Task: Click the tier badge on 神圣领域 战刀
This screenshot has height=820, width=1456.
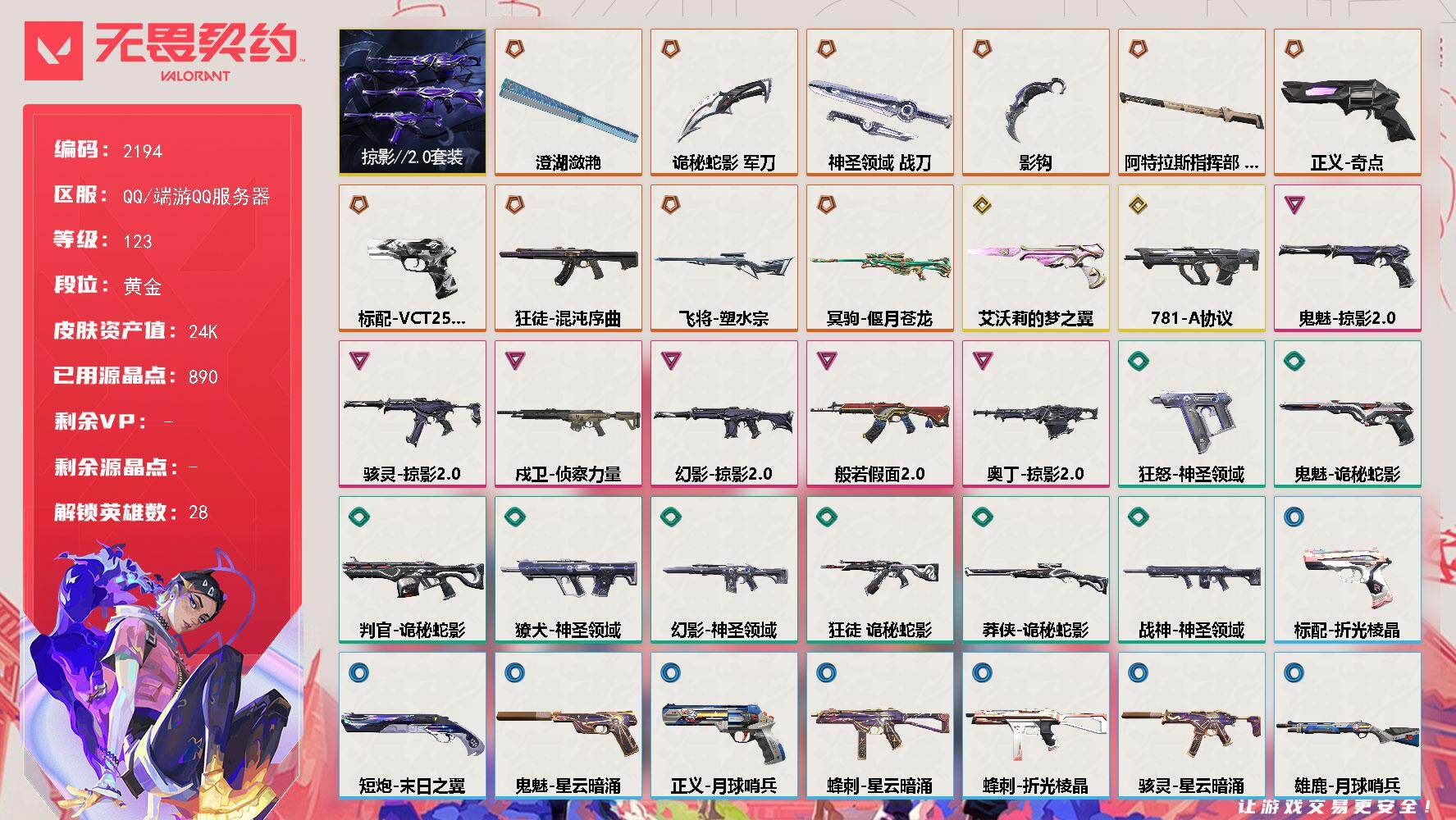Action: coord(826,49)
